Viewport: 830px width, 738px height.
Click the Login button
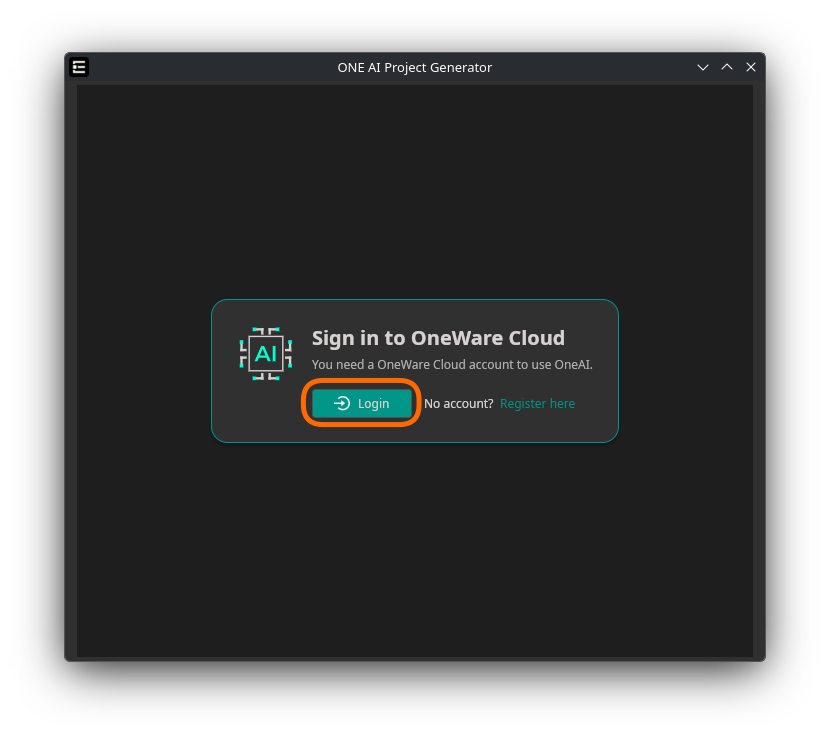pos(362,403)
